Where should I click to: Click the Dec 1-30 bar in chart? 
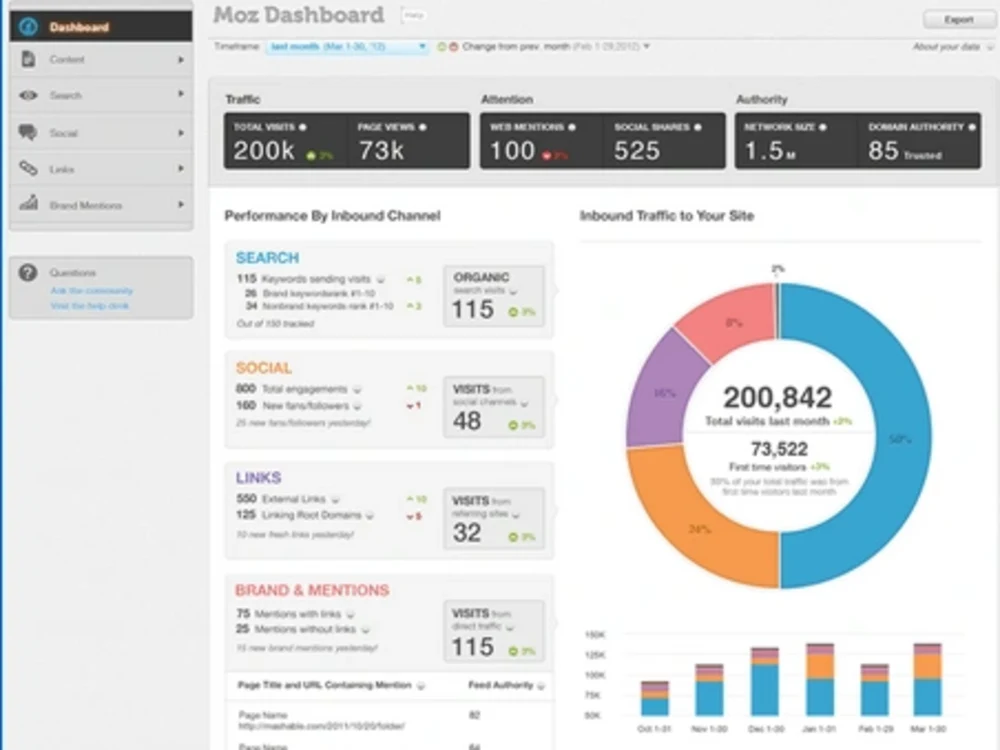pos(765,681)
